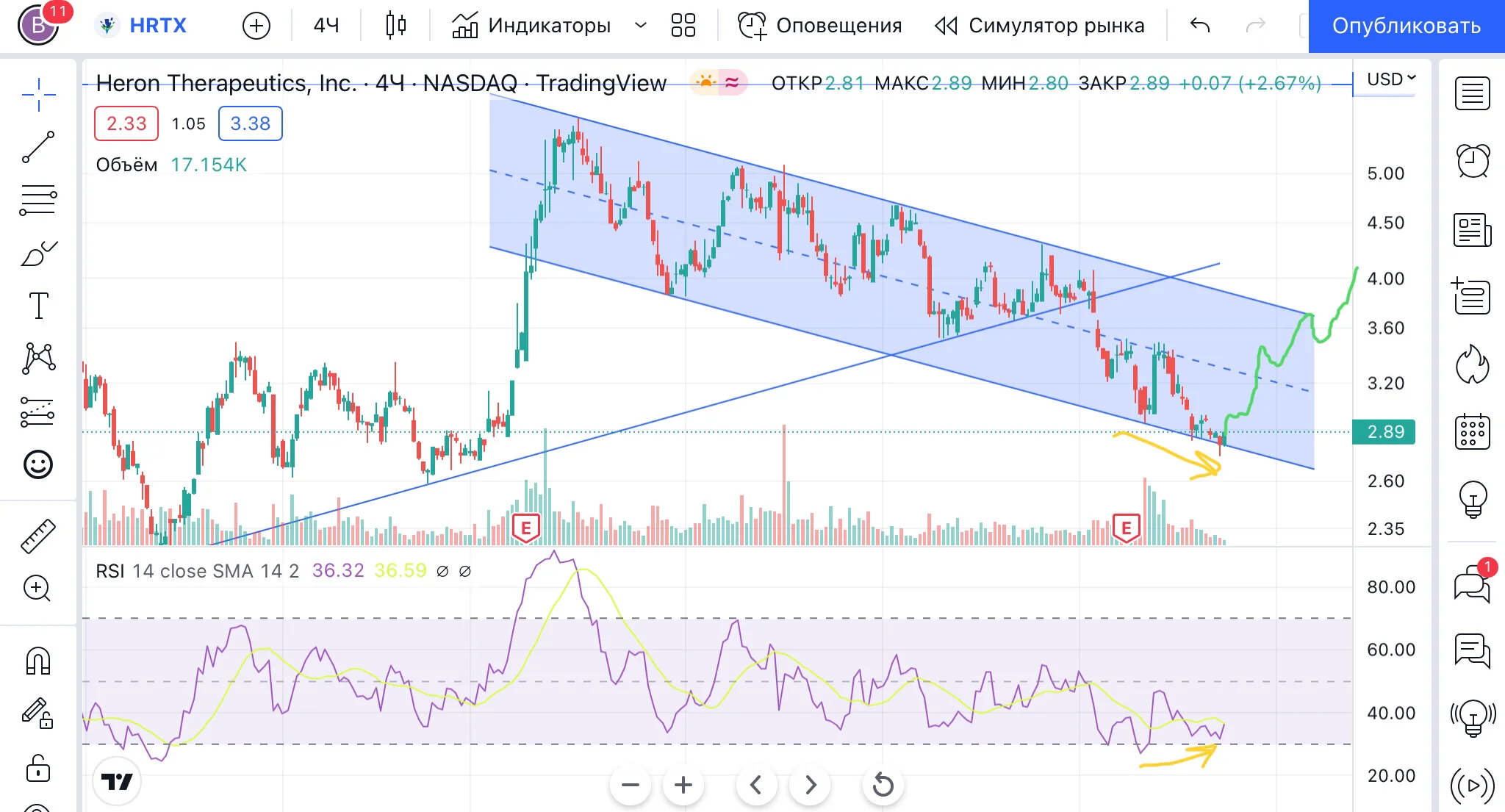
Task: Toggle stay in drawing mode pencil-lock
Action: [38, 713]
